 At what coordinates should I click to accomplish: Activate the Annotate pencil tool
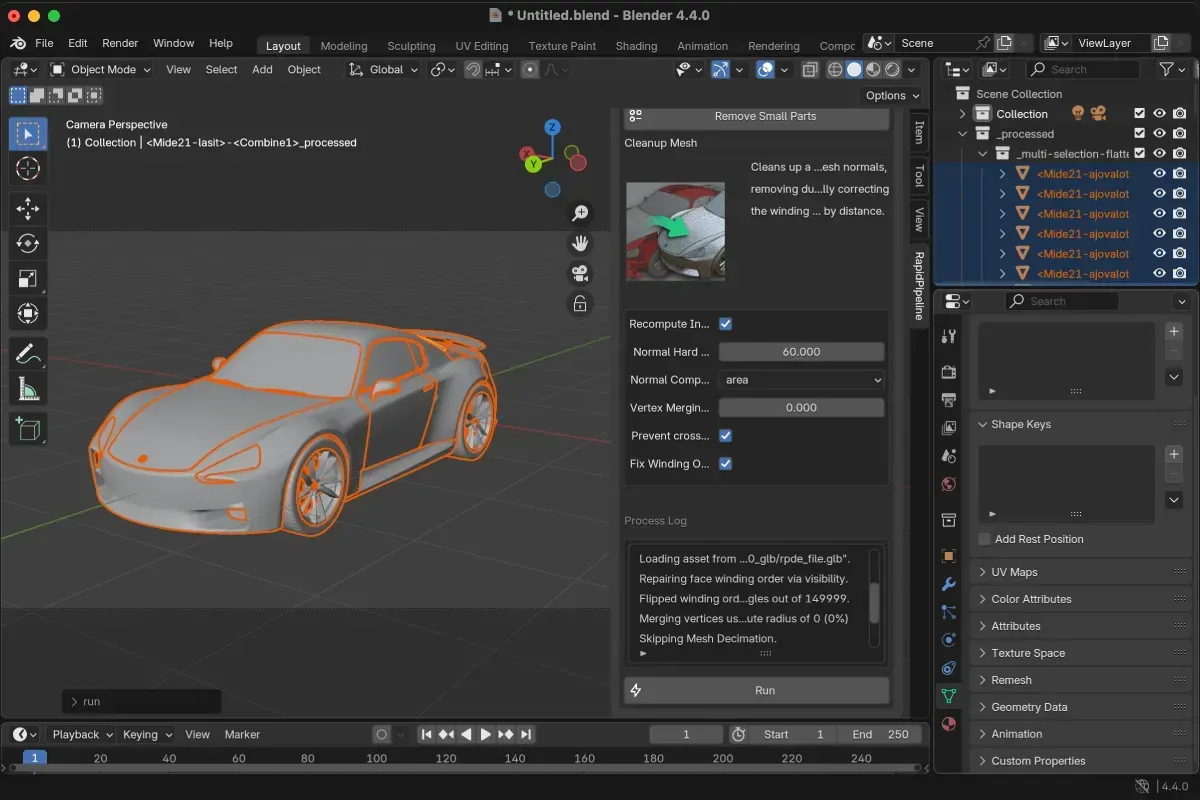pos(28,353)
